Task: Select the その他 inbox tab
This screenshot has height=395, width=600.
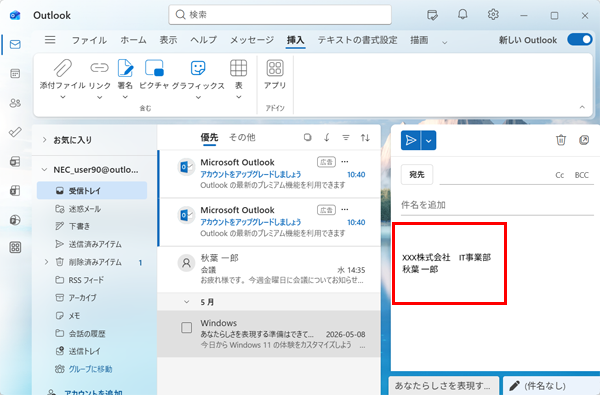Action: (x=242, y=137)
